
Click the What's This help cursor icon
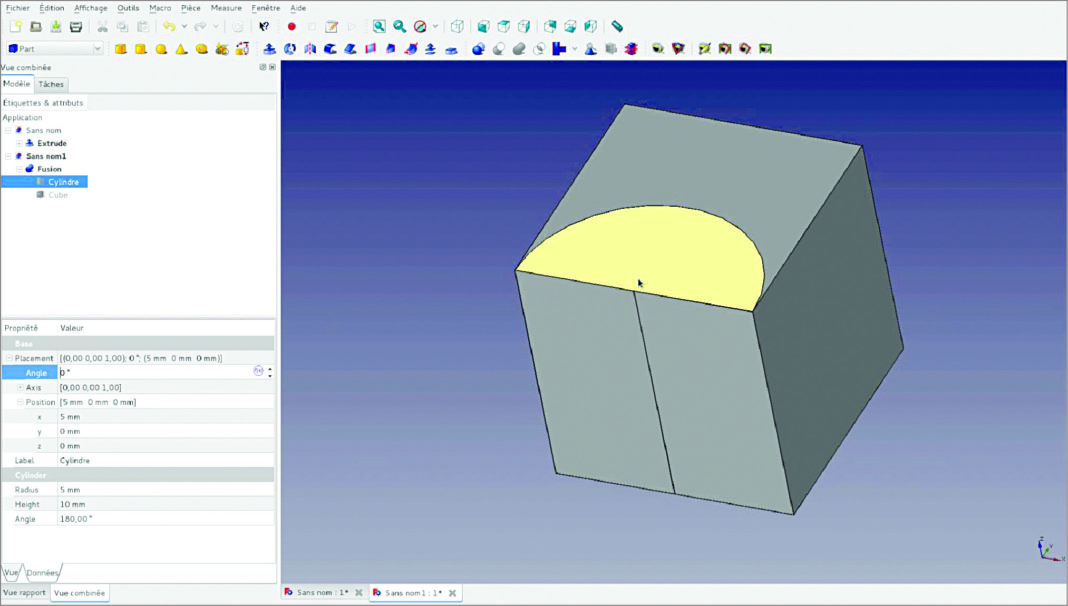pos(264,27)
